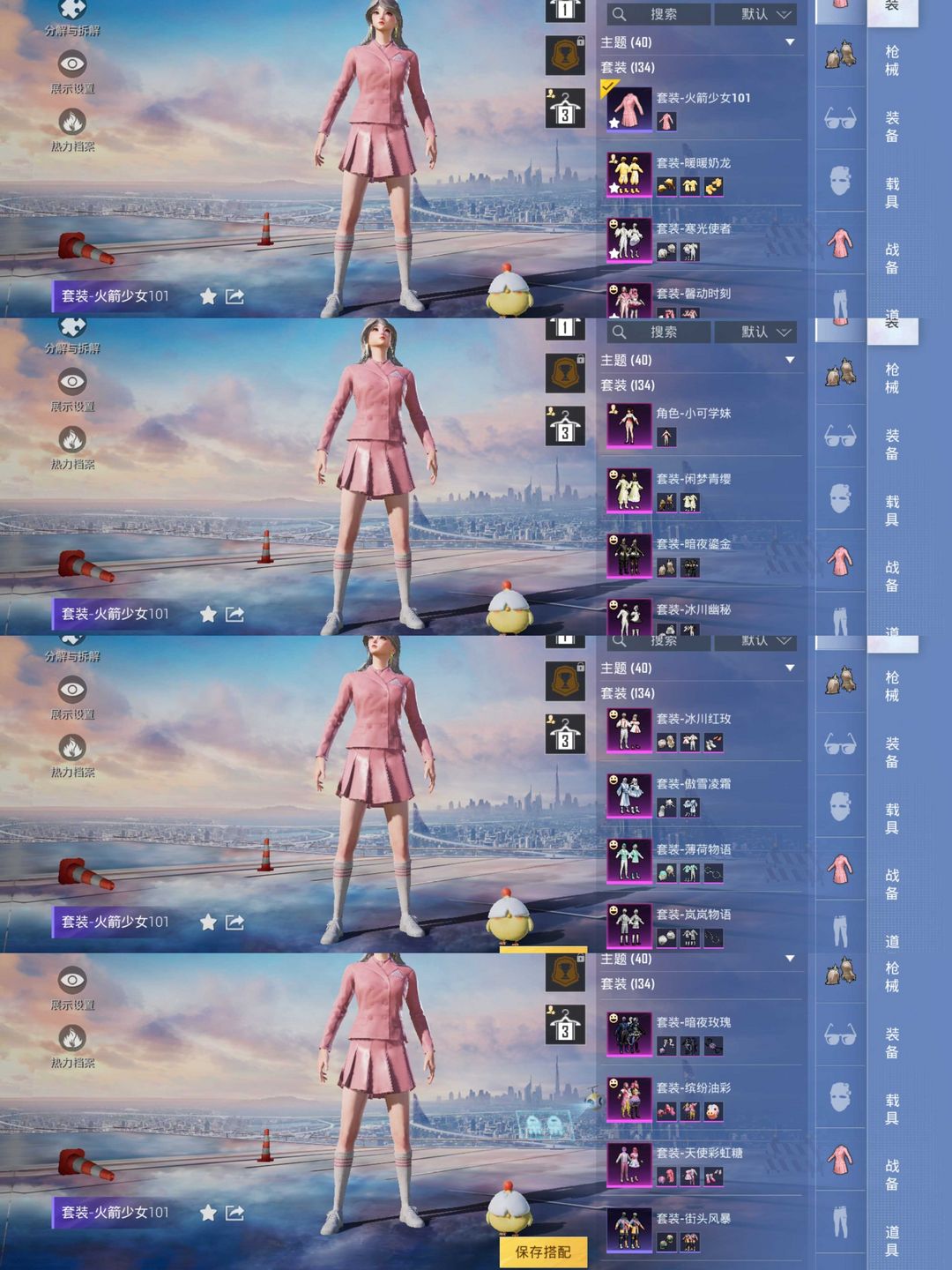Image resolution: width=952 pixels, height=1270 pixels.
Task: Click the second item icon under 套装-暗夜鎏金
Action: coord(690,567)
